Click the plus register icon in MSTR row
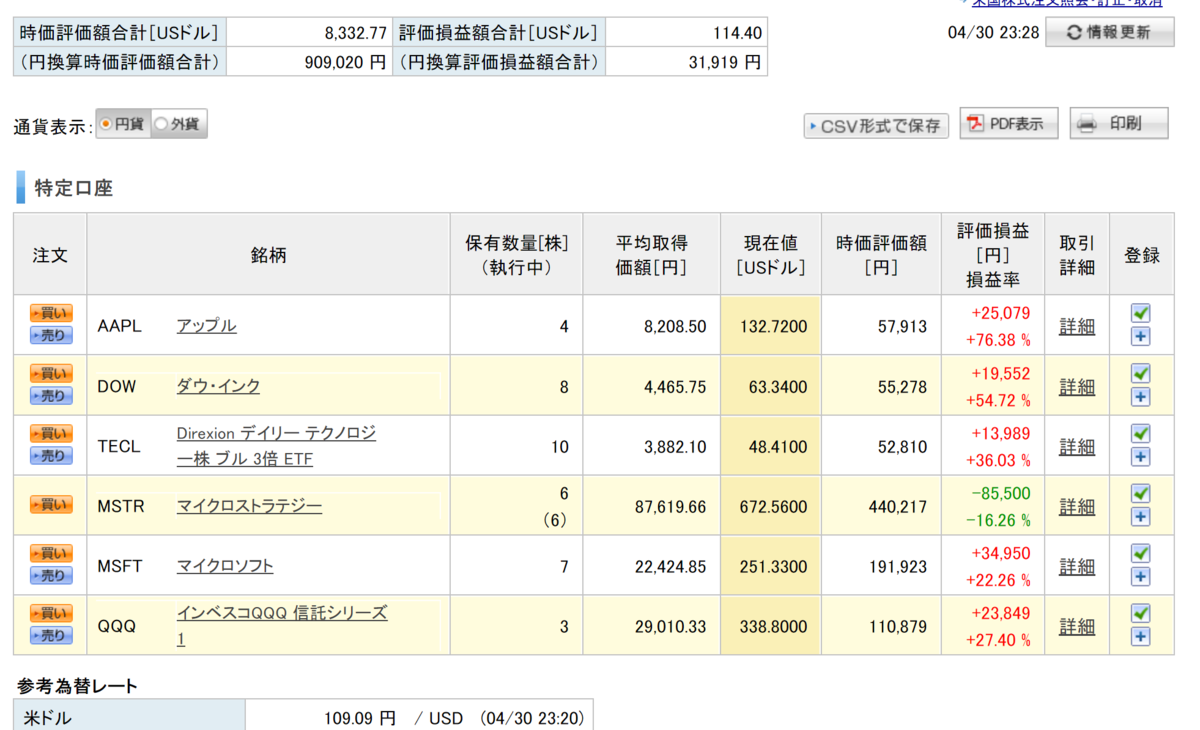This screenshot has height=730, width=1200. [1141, 517]
